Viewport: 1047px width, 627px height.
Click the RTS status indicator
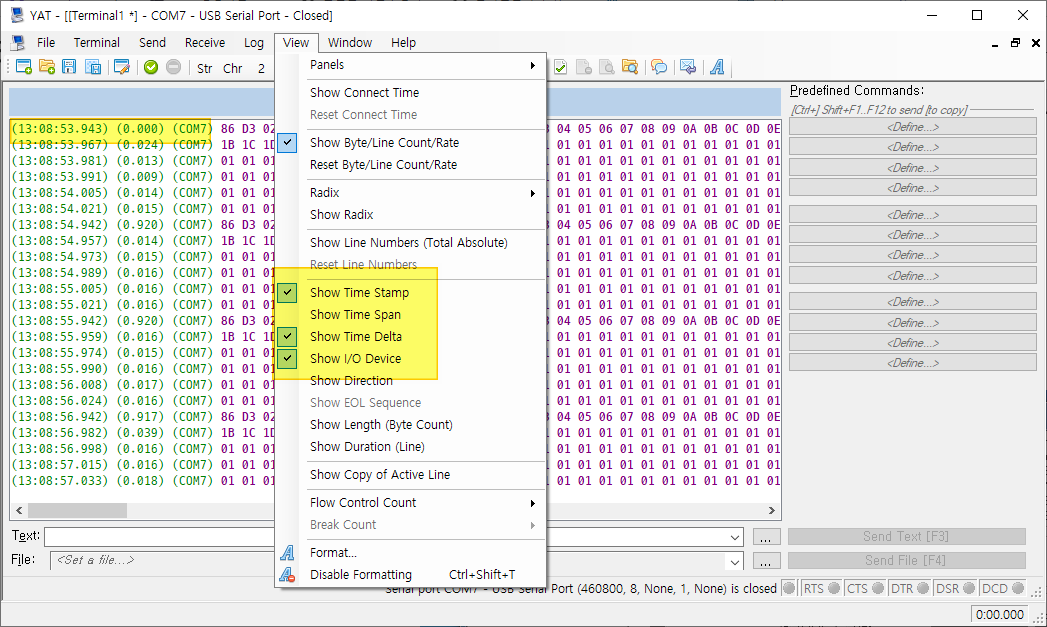821,588
